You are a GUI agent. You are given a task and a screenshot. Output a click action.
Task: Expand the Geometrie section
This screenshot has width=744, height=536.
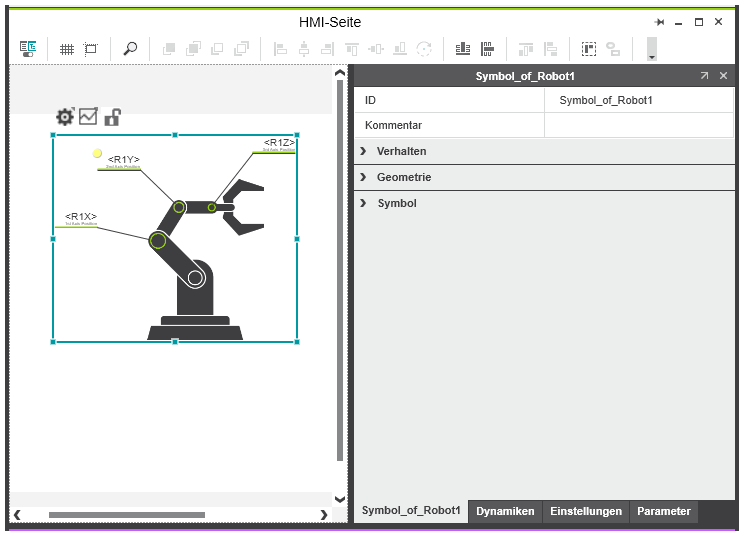364,177
